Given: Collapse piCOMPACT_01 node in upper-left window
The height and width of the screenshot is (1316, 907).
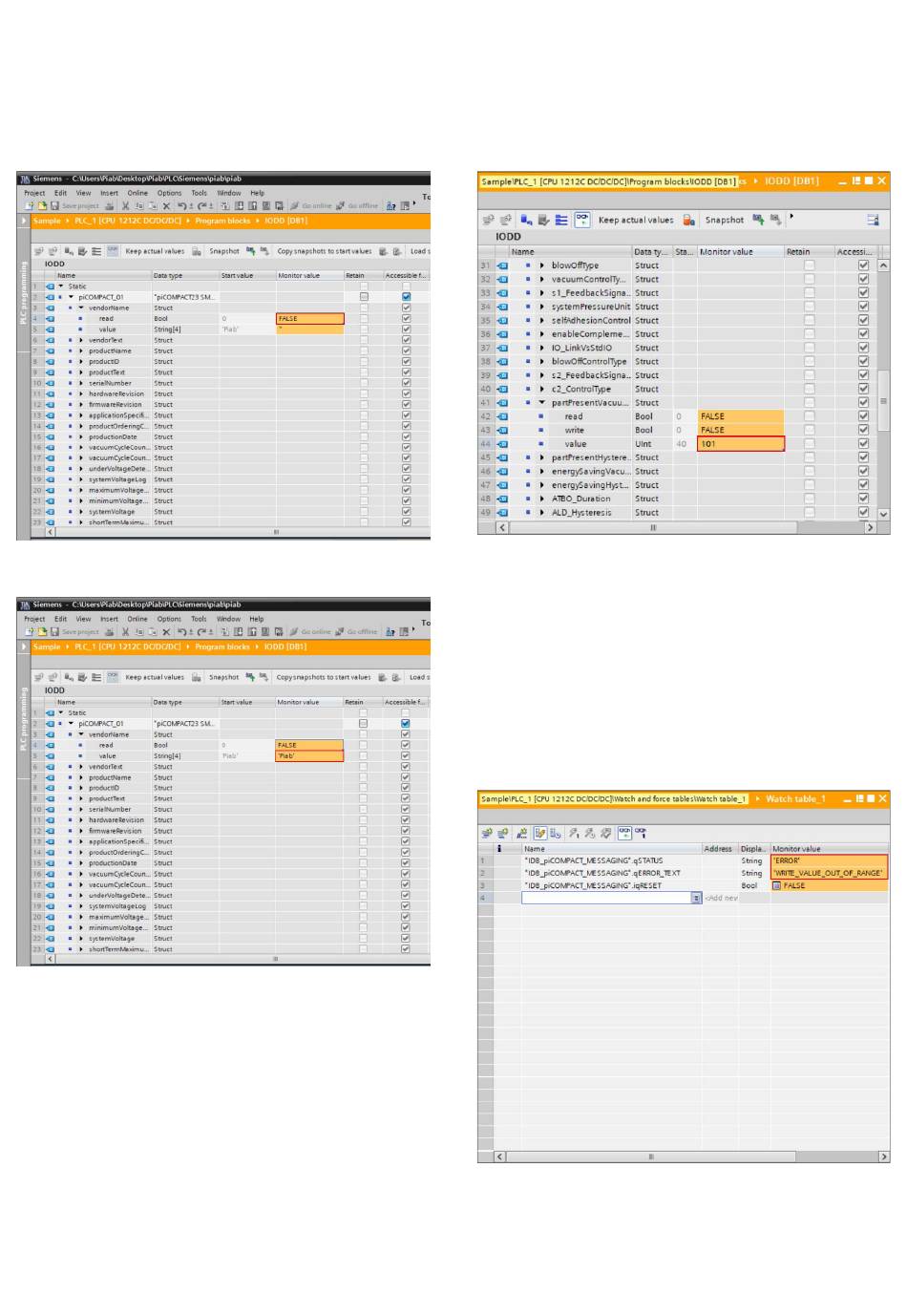Looking at the screenshot, I should [71, 297].
